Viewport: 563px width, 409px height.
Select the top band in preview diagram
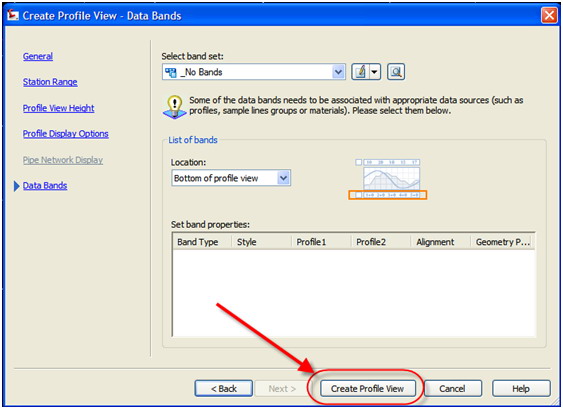388,162
